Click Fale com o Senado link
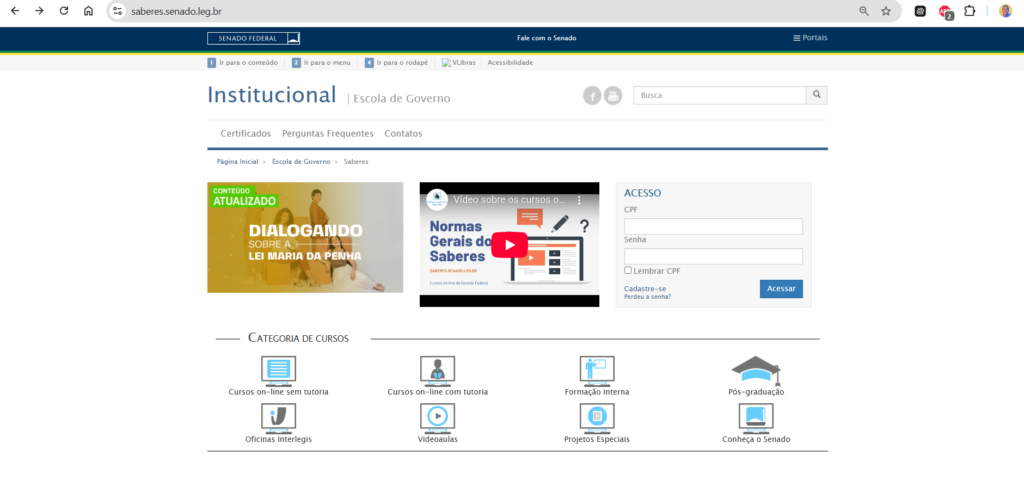This screenshot has width=1024, height=480. coord(547,38)
